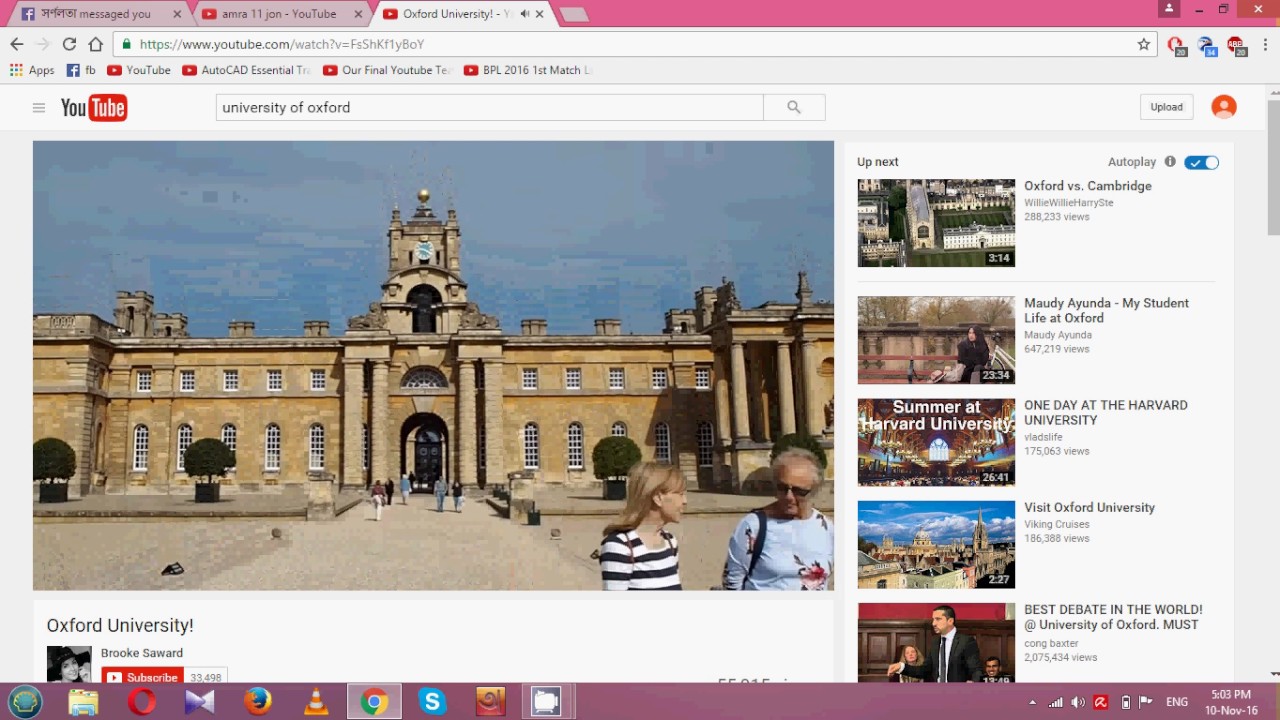Open the volume control in system tray
The height and width of the screenshot is (720, 1280).
(1078, 702)
